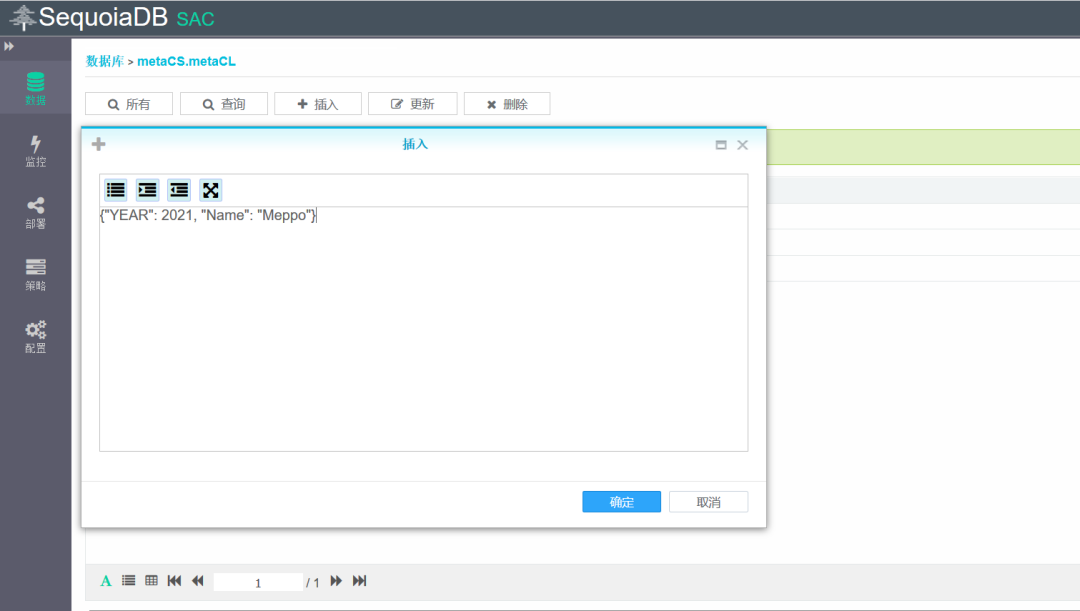This screenshot has width=1080, height=611.
Task: Click the 删除 (Delete) button
Action: click(507, 104)
